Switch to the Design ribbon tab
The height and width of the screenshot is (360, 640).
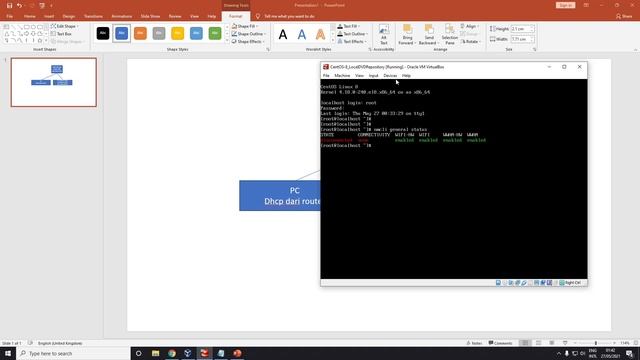pyautogui.click(x=69, y=16)
